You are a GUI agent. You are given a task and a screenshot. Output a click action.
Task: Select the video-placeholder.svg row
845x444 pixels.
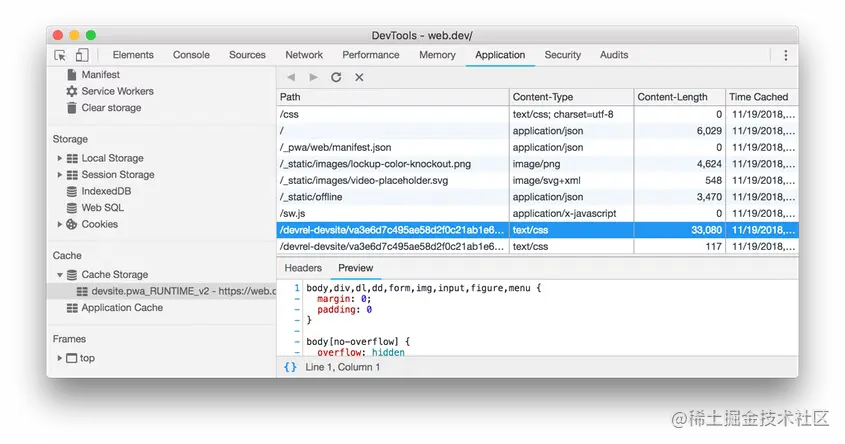point(537,181)
